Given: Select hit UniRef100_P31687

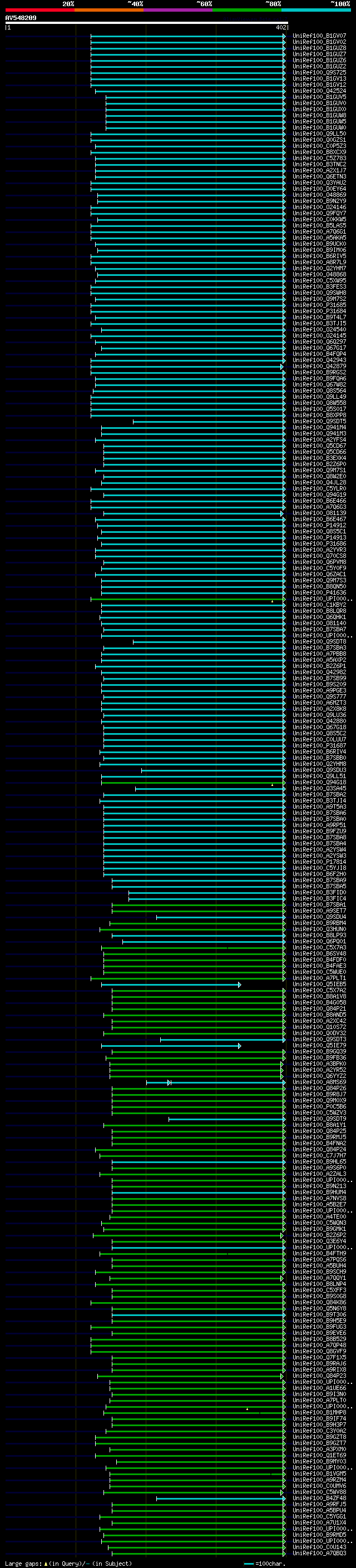Looking at the screenshot, I should tap(319, 746).
